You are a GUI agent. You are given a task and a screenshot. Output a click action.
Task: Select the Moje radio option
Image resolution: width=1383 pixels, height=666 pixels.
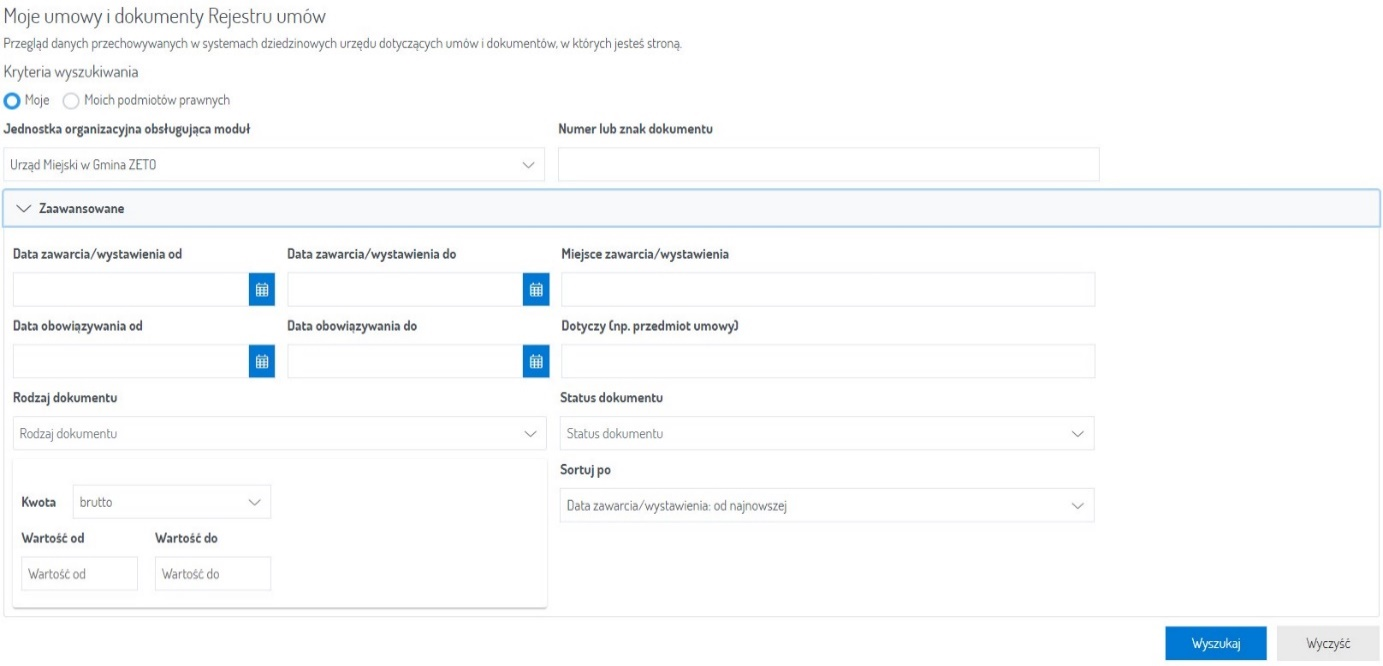[13, 101]
